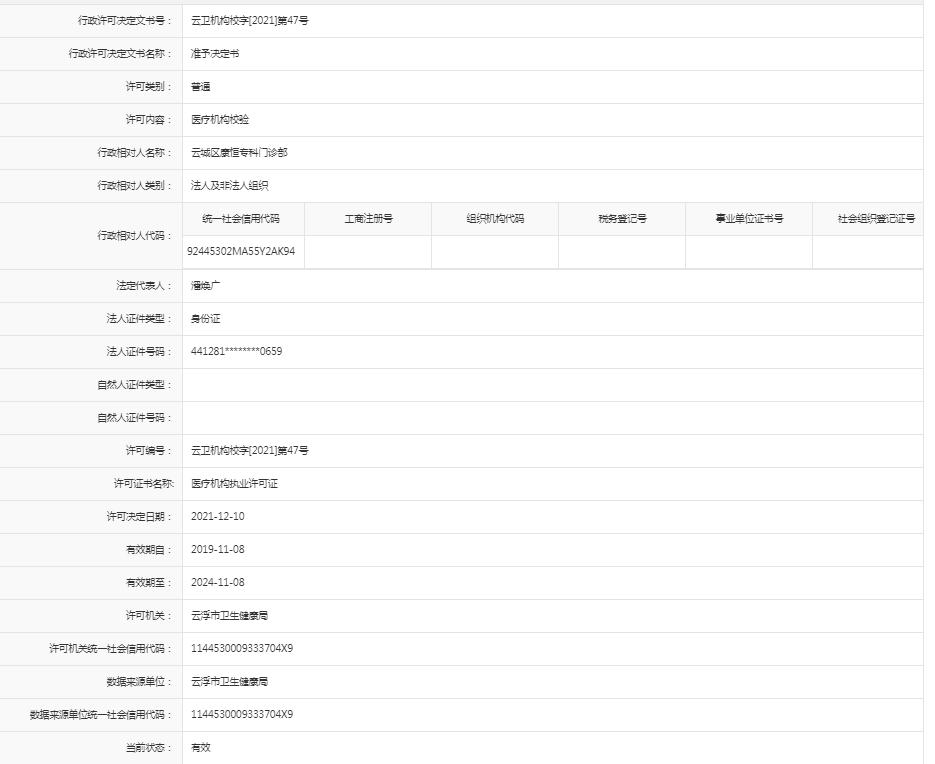Image resolution: width=935 pixels, height=764 pixels.
Task: Click the date 2024-11-08
Action: [x=218, y=583]
